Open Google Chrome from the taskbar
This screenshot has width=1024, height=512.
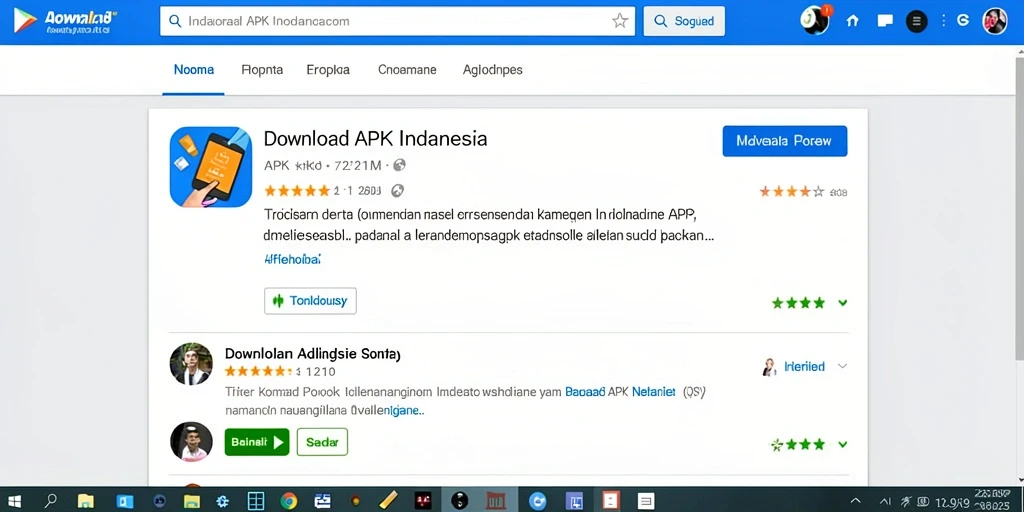289,501
